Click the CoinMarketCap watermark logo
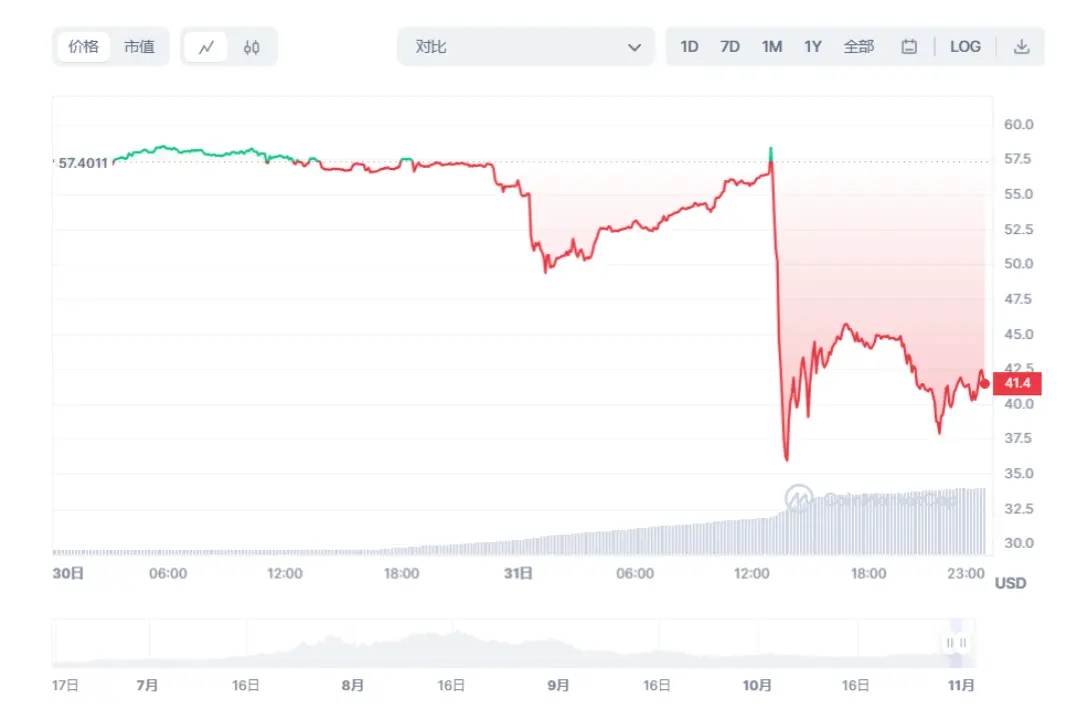 pyautogui.click(x=798, y=497)
